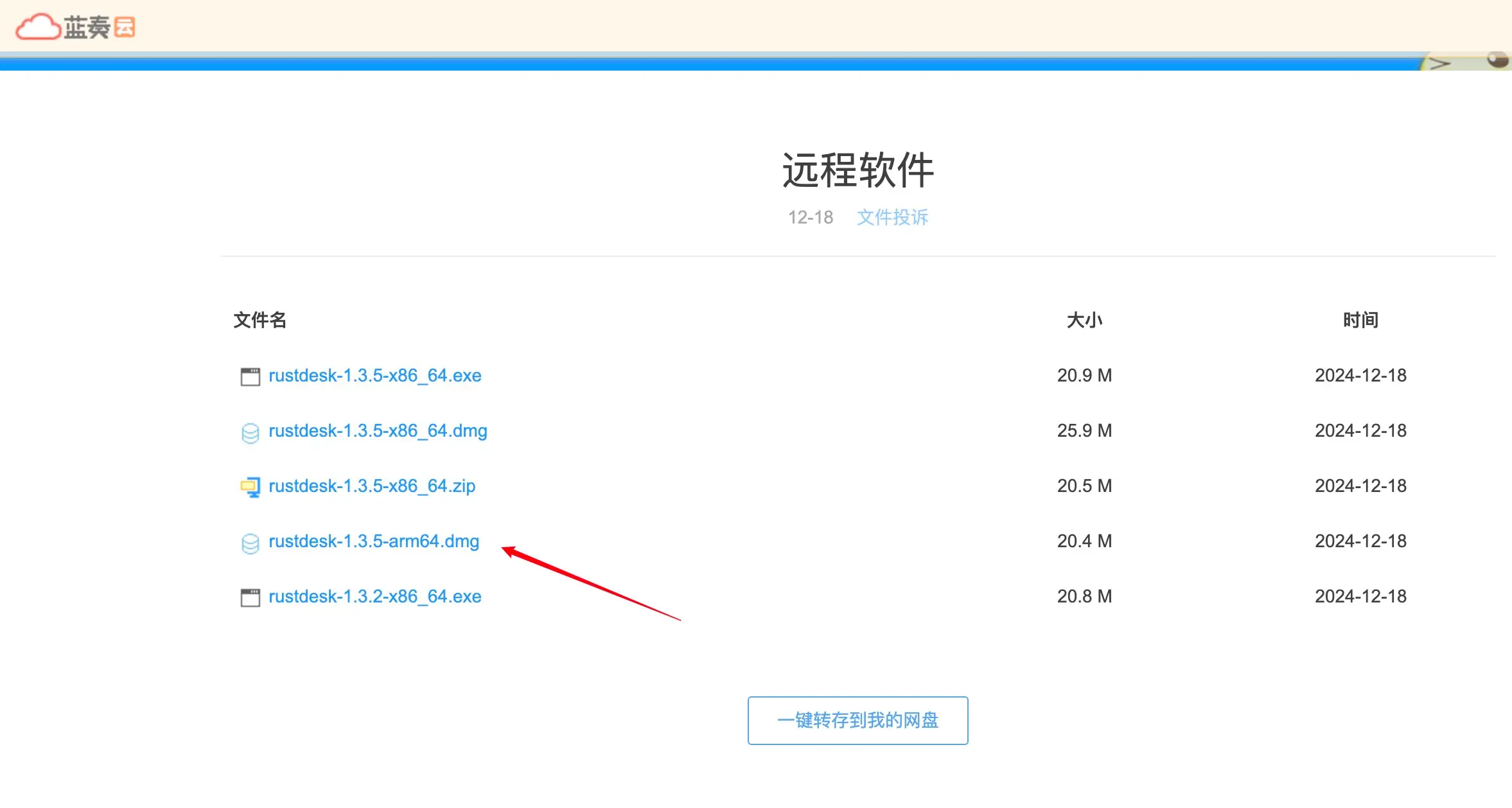
Task: Click the date in the rustdesk-1.3.5-x86_64.dmg row
Action: [x=1360, y=431]
